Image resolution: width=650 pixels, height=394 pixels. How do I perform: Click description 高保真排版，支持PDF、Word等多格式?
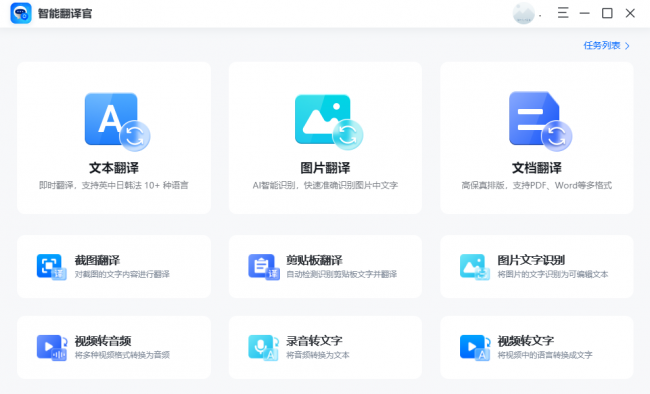click(x=537, y=185)
